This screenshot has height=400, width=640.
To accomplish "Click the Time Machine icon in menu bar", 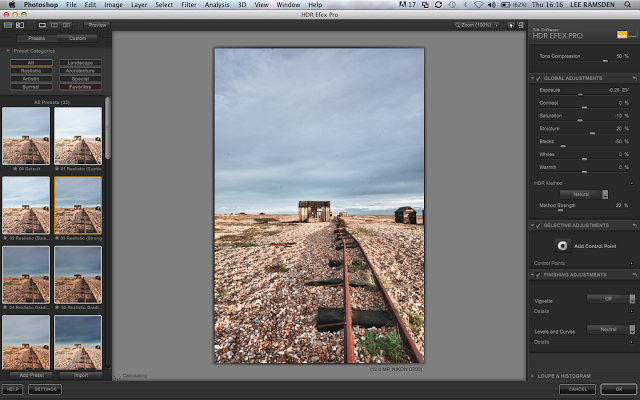I will [452, 4].
